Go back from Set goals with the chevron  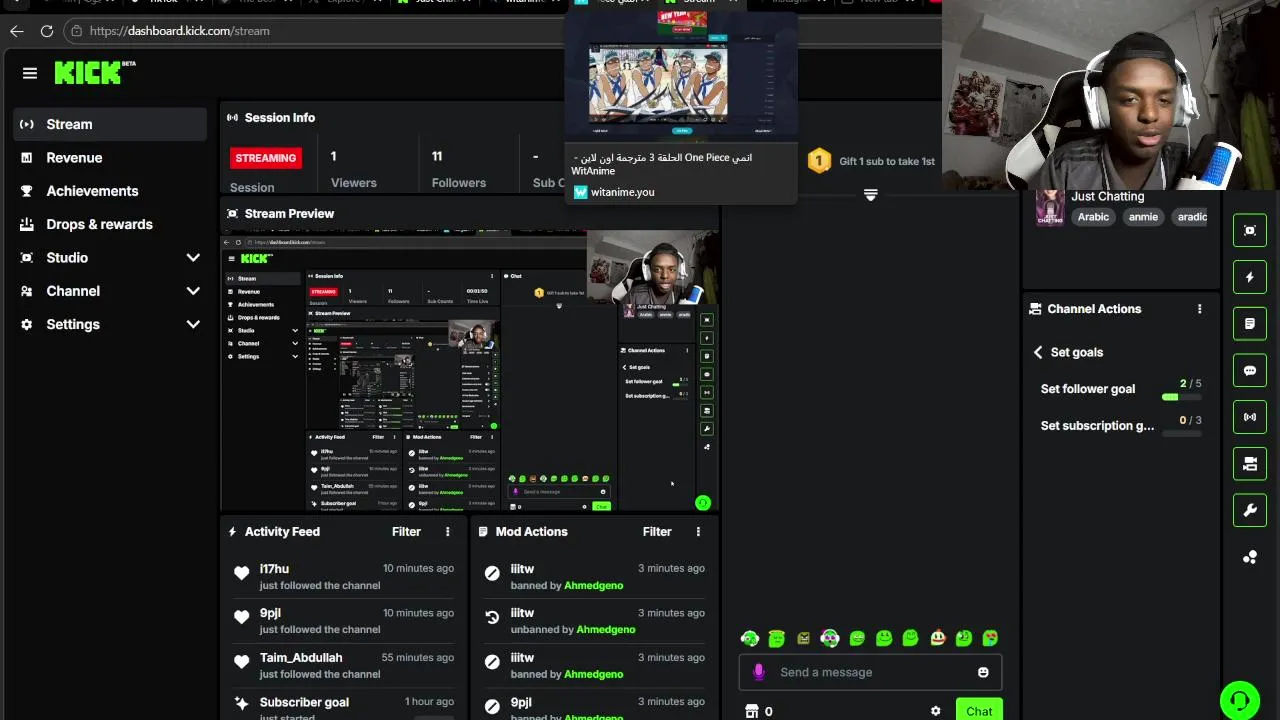(x=1038, y=352)
